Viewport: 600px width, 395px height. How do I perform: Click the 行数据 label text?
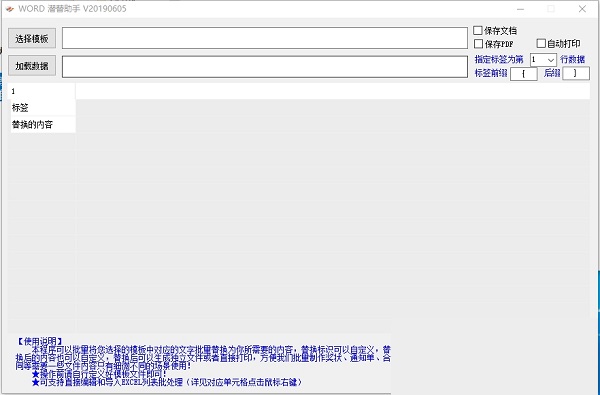click(572, 59)
